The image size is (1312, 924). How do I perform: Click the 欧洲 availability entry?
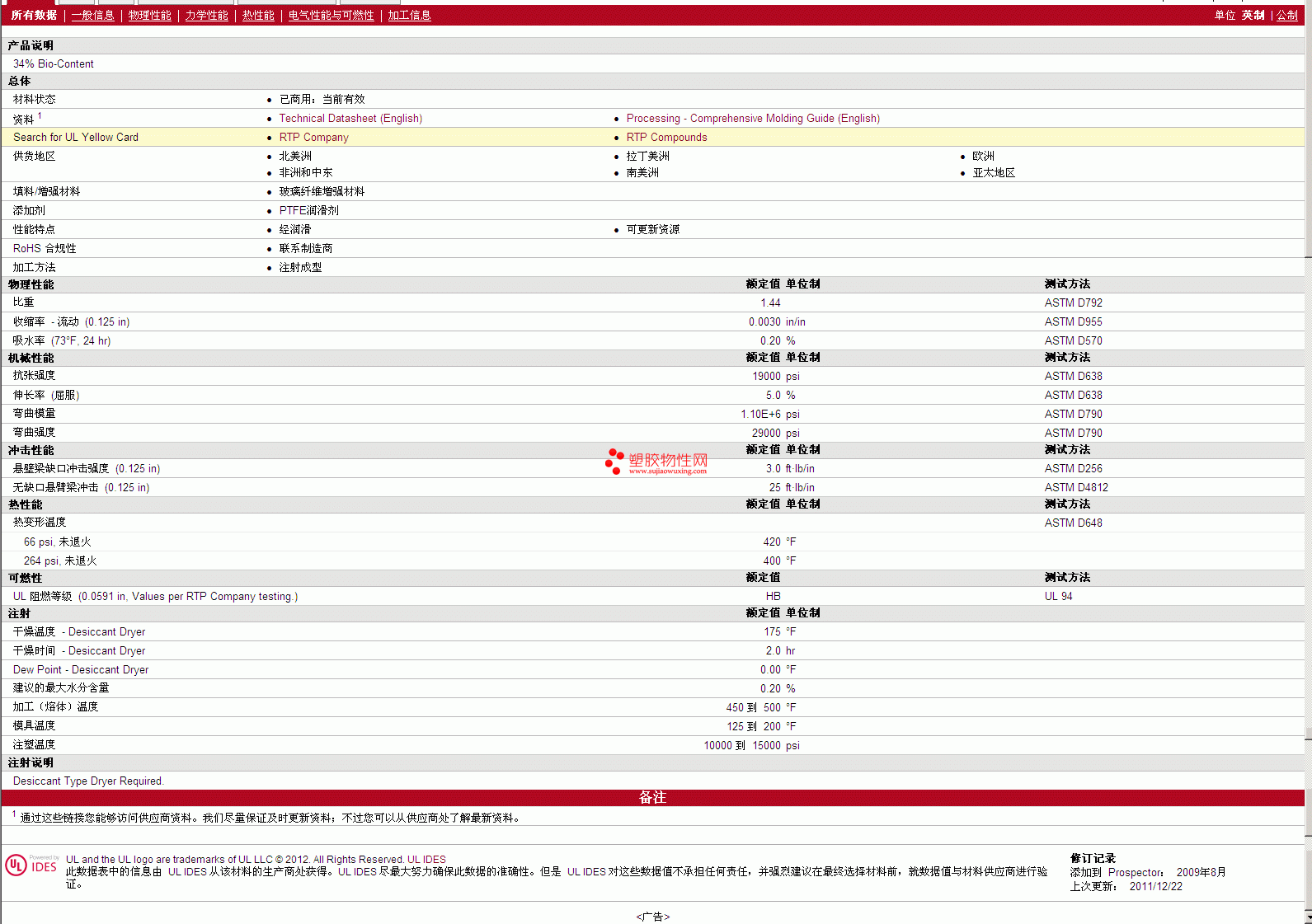(x=983, y=157)
